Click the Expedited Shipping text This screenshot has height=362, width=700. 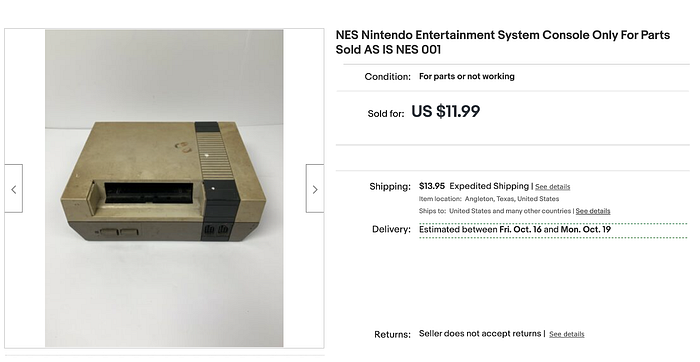[489, 186]
